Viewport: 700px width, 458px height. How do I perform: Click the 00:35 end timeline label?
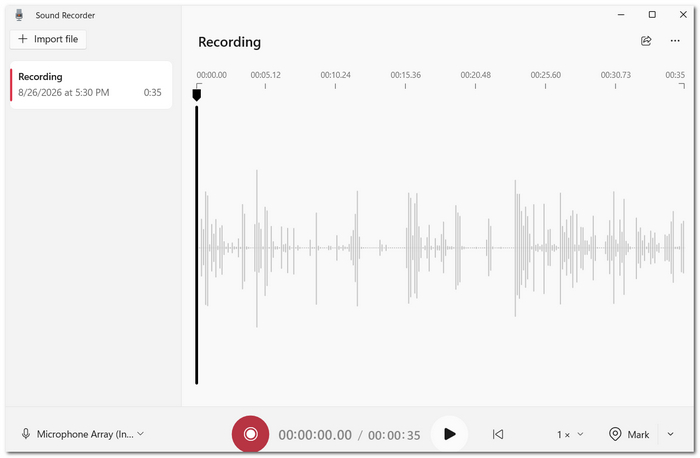675,75
